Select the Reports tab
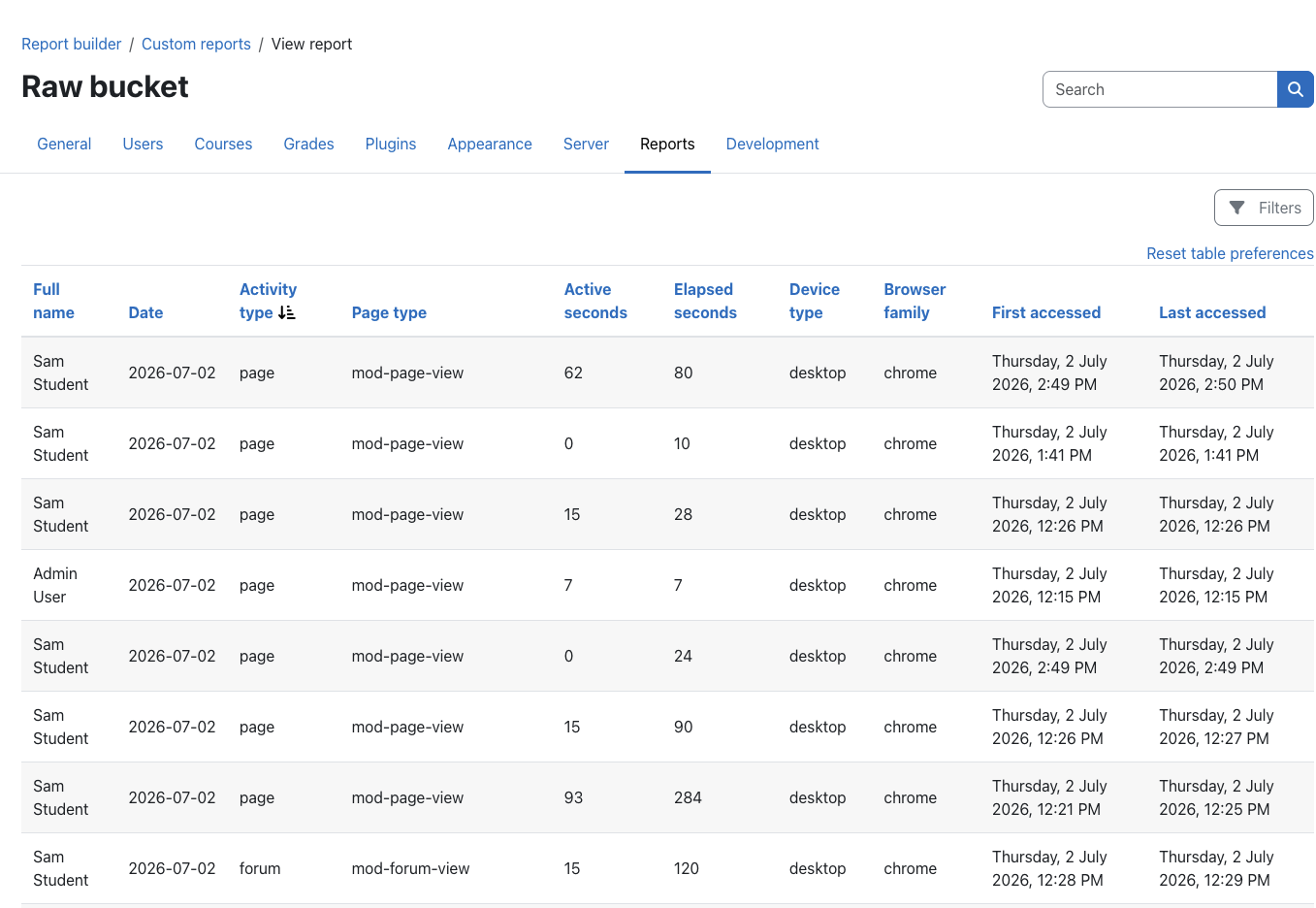This screenshot has height=908, width=1316. pos(667,144)
